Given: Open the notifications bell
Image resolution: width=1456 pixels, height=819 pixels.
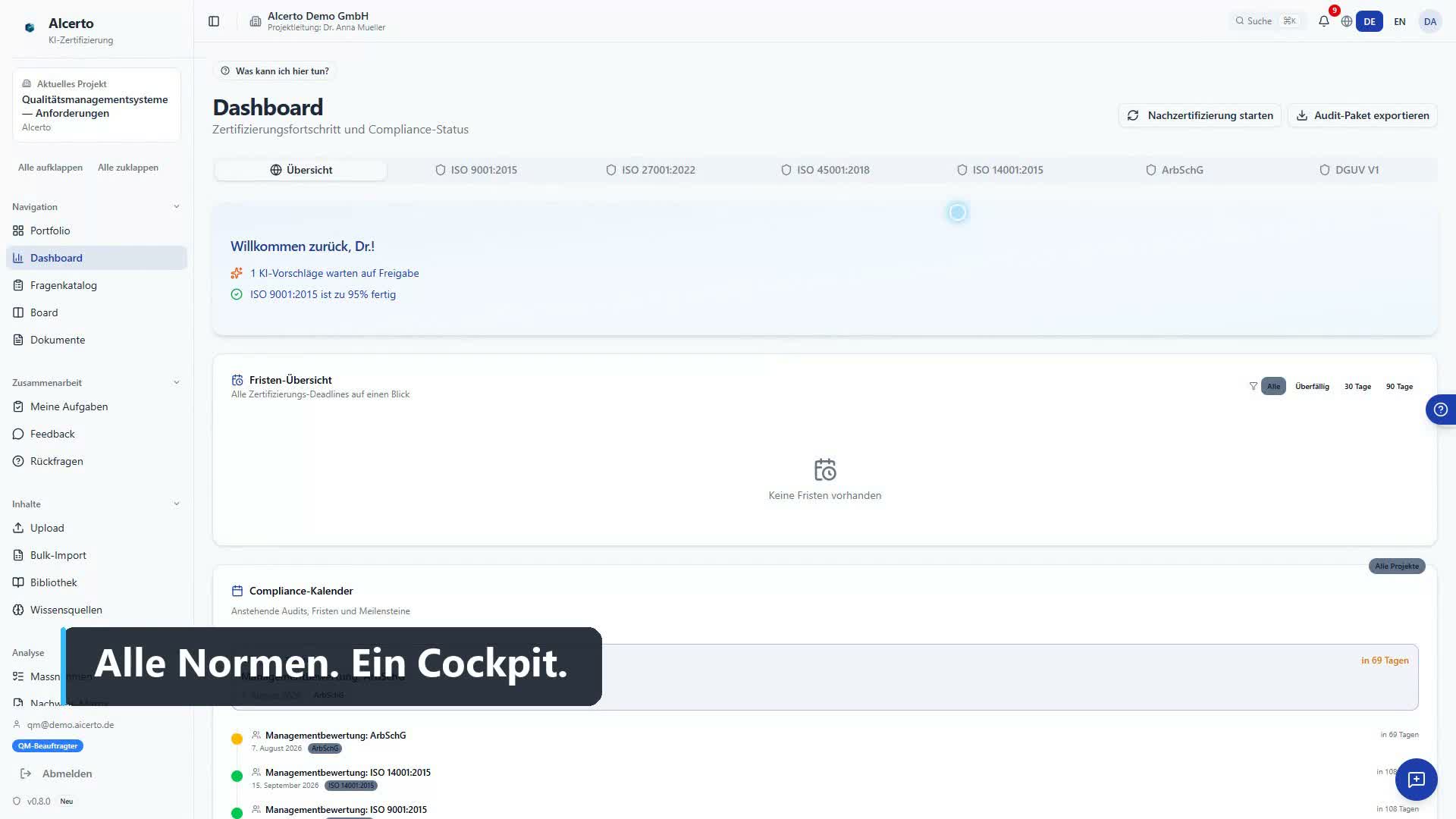Looking at the screenshot, I should 1324,21.
